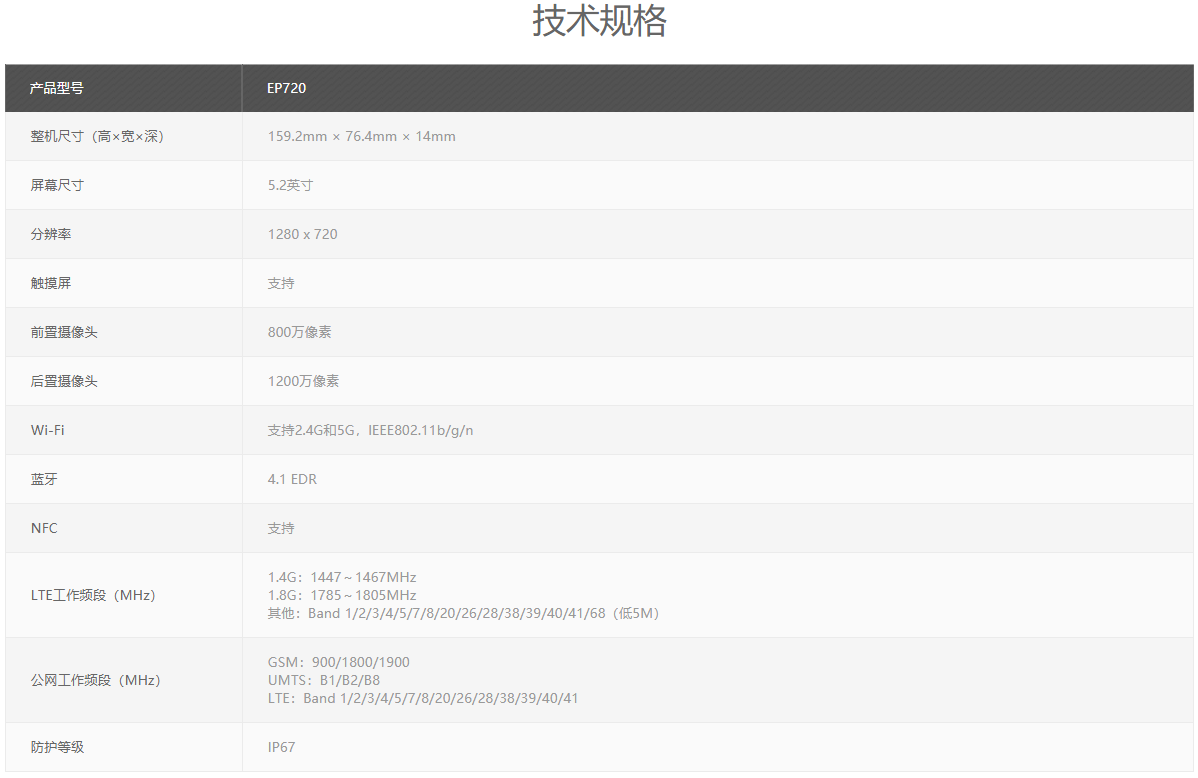Select the NFC row label
Viewport: 1198px width, 778px height.
click(44, 528)
